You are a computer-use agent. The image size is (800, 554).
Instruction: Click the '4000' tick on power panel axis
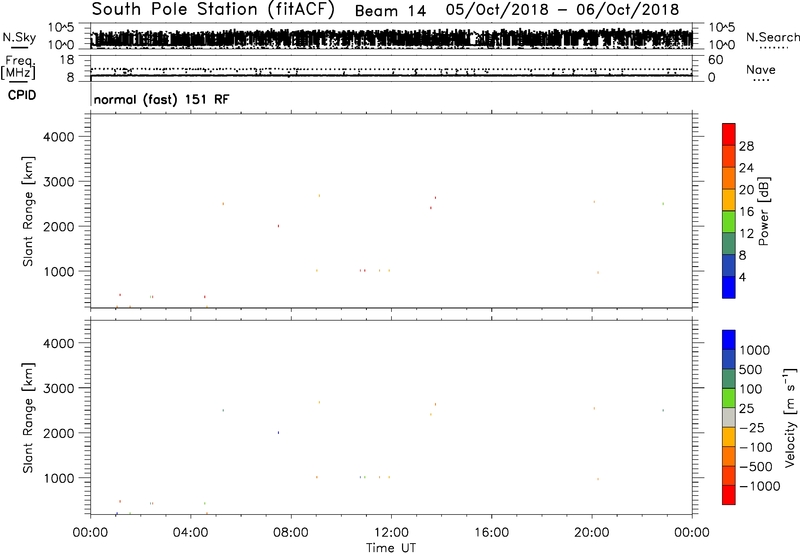[x=59, y=137]
